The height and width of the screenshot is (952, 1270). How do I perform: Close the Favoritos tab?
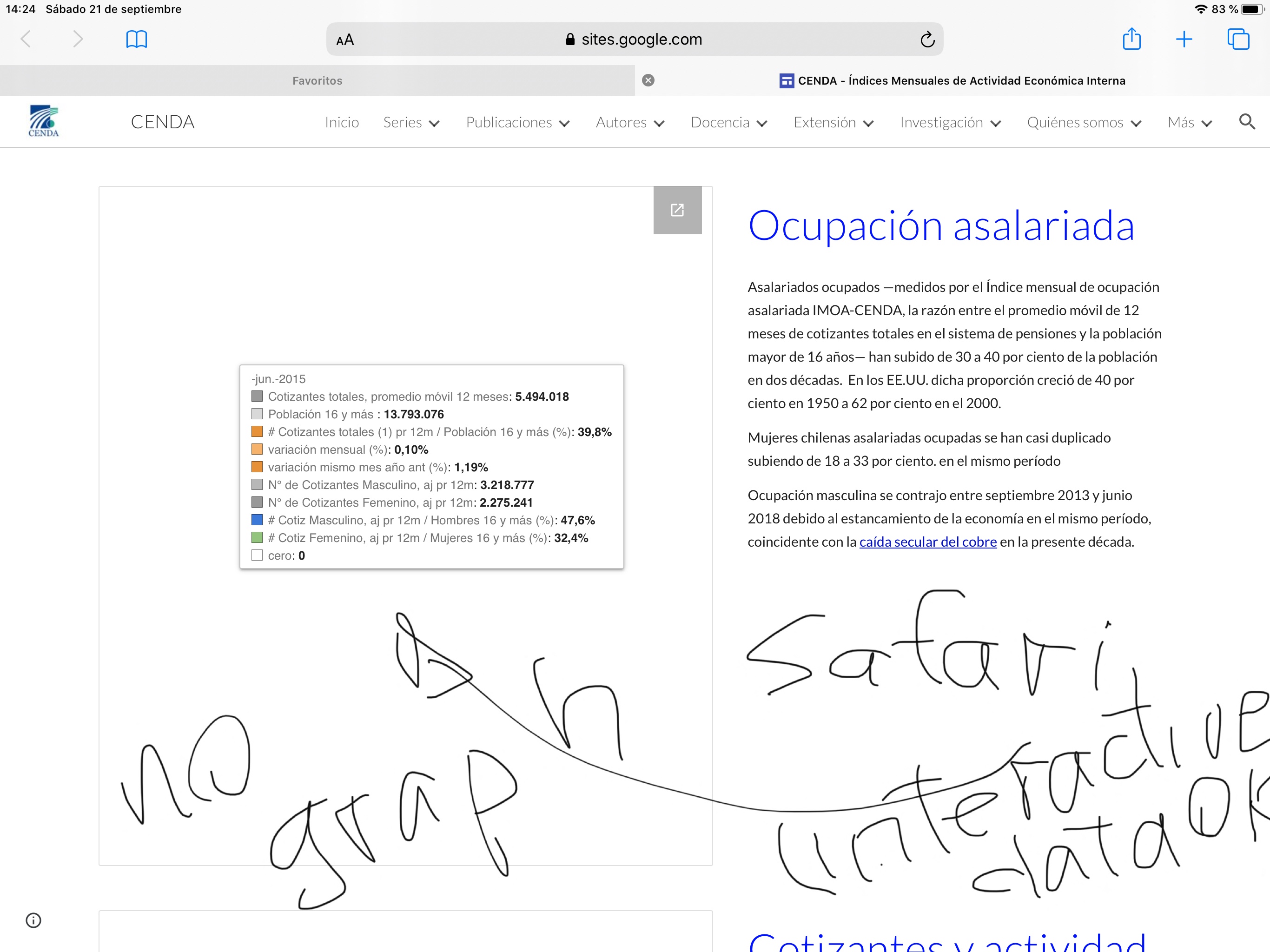coord(648,80)
